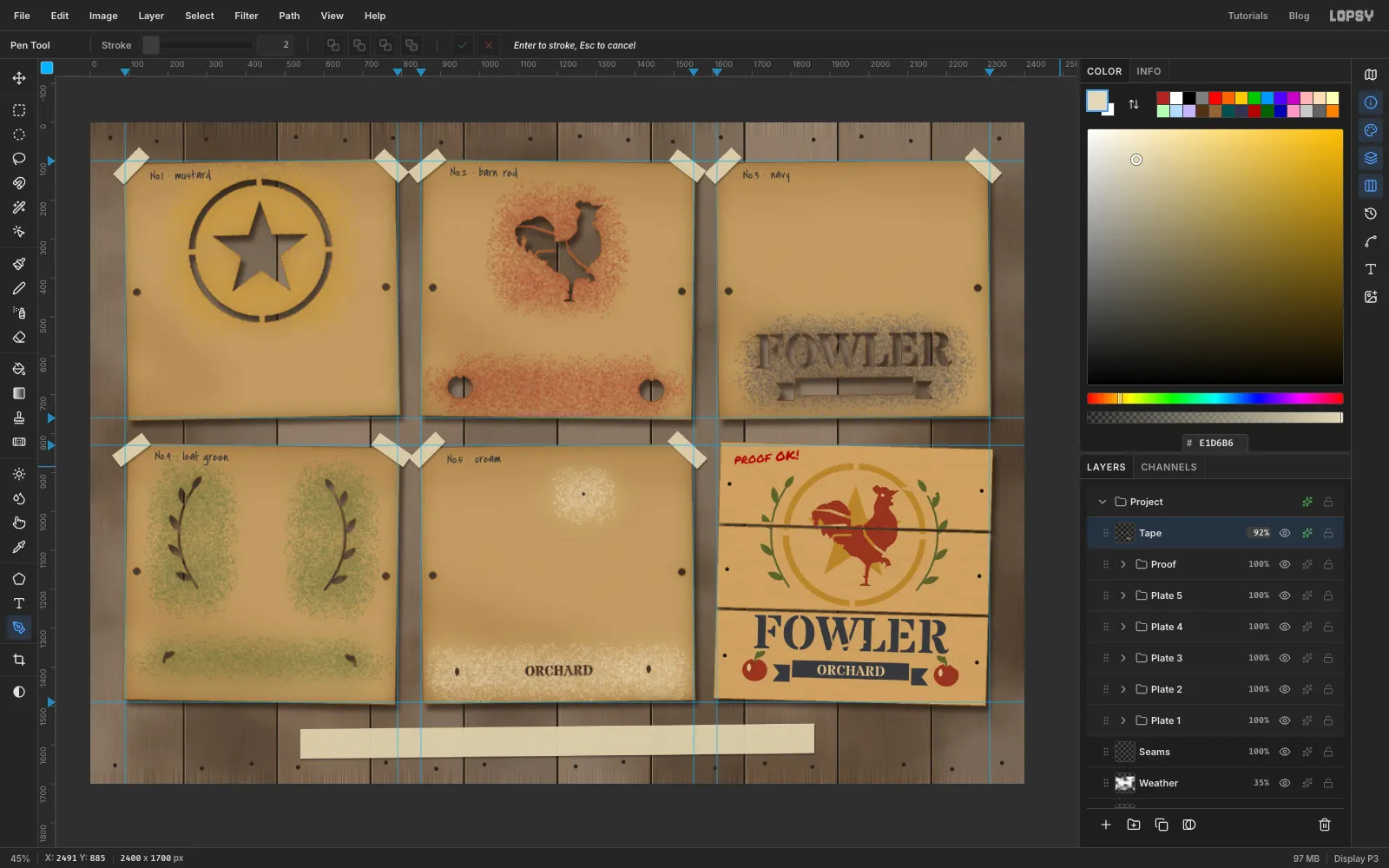This screenshot has width=1389, height=868.
Task: Add a new layer with plus icon
Action: [1106, 825]
